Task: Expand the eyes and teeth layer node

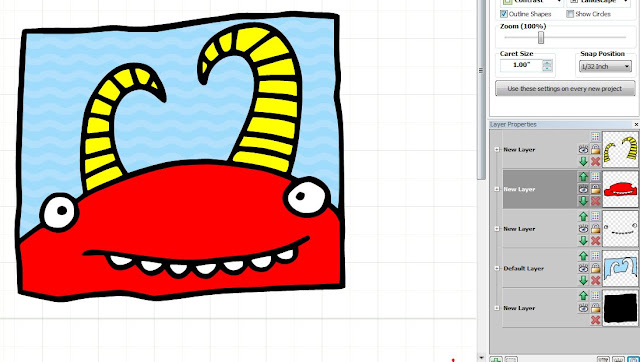Action: (x=497, y=229)
